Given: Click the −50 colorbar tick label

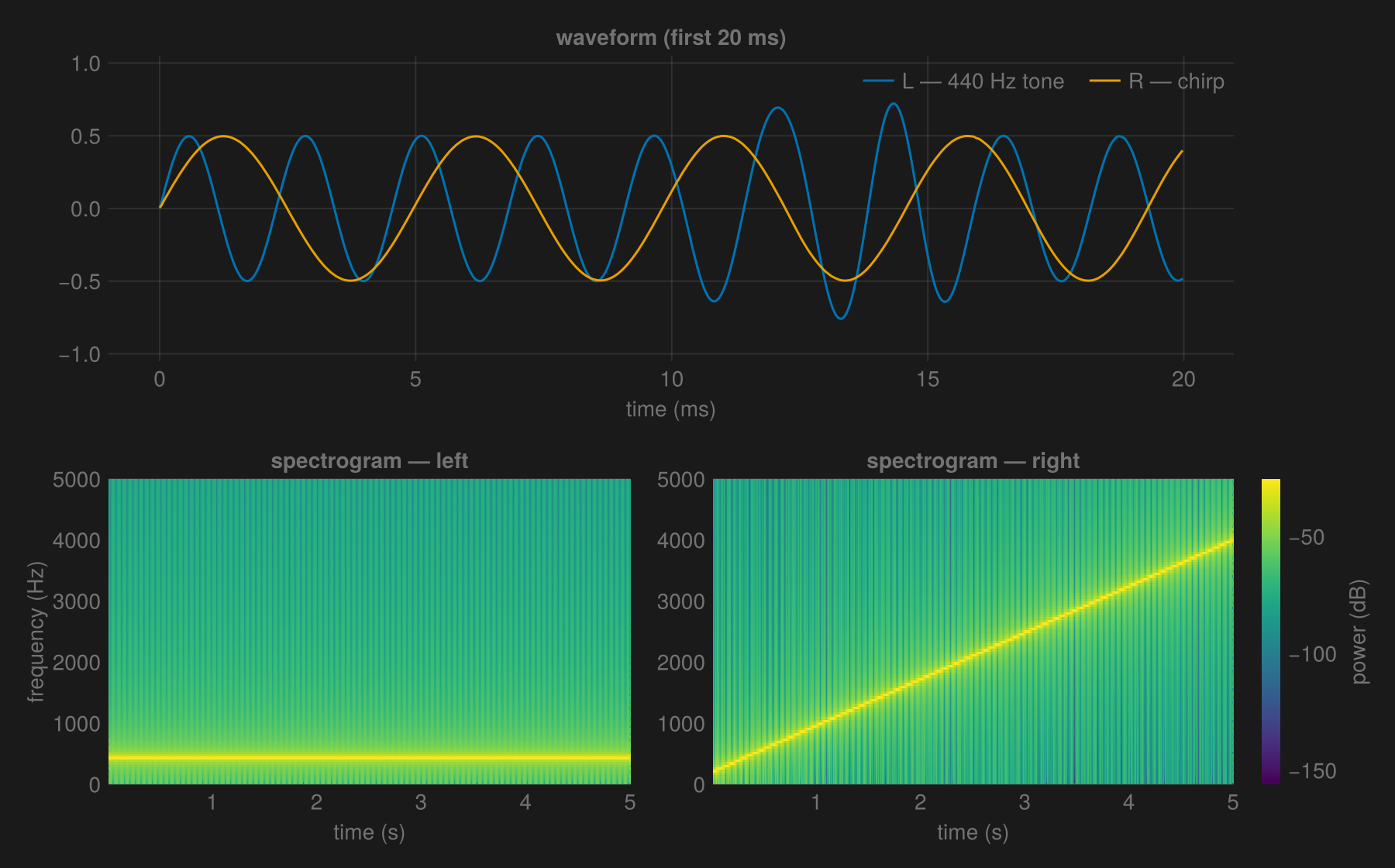Looking at the screenshot, I should point(1307,537).
